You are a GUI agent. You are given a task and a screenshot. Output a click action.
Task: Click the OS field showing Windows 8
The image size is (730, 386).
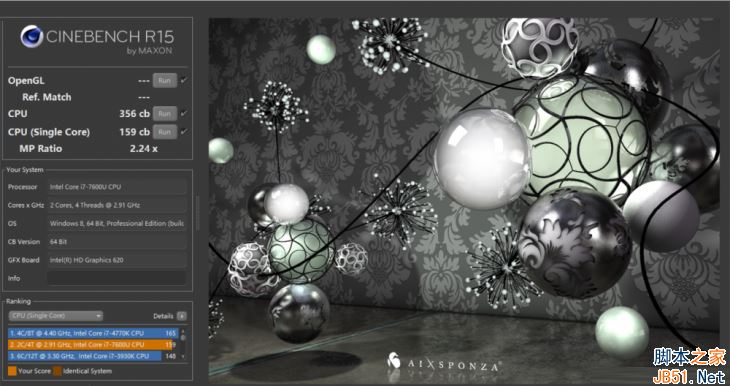coord(117,223)
